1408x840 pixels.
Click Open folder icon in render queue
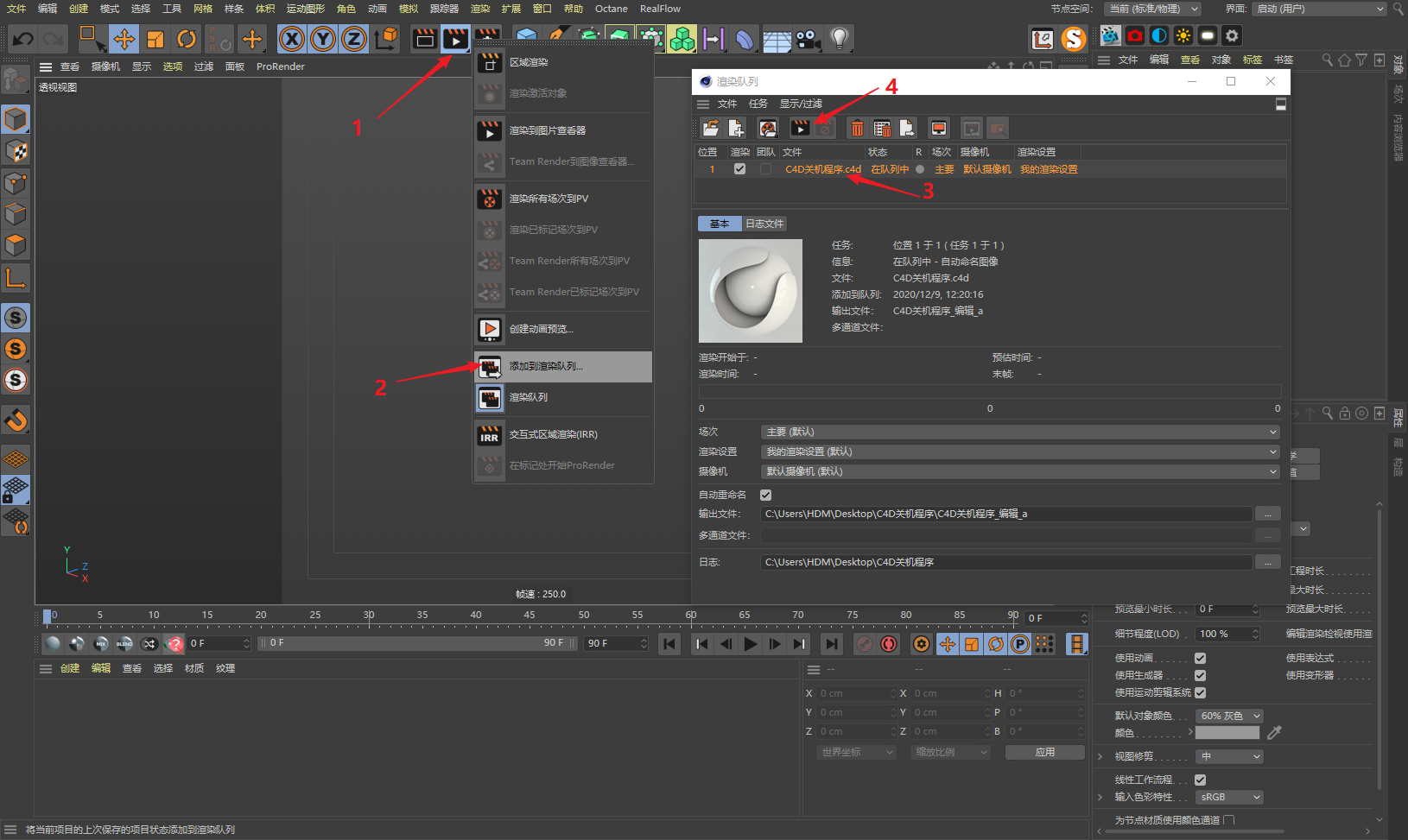(x=711, y=129)
